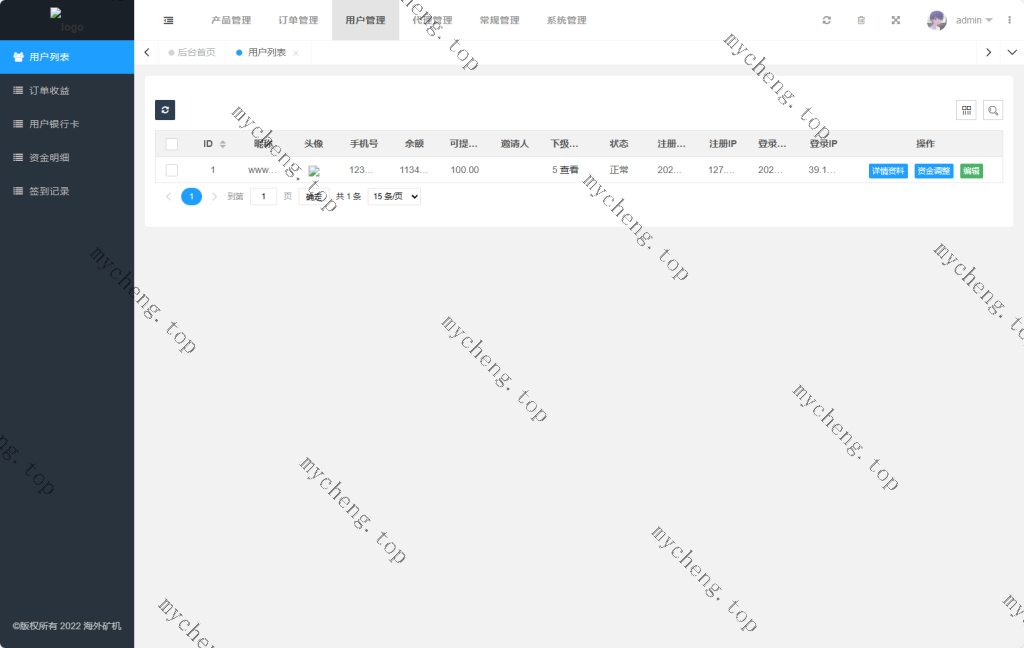Click the green 编辑 button
This screenshot has width=1024, height=648.
click(x=972, y=171)
